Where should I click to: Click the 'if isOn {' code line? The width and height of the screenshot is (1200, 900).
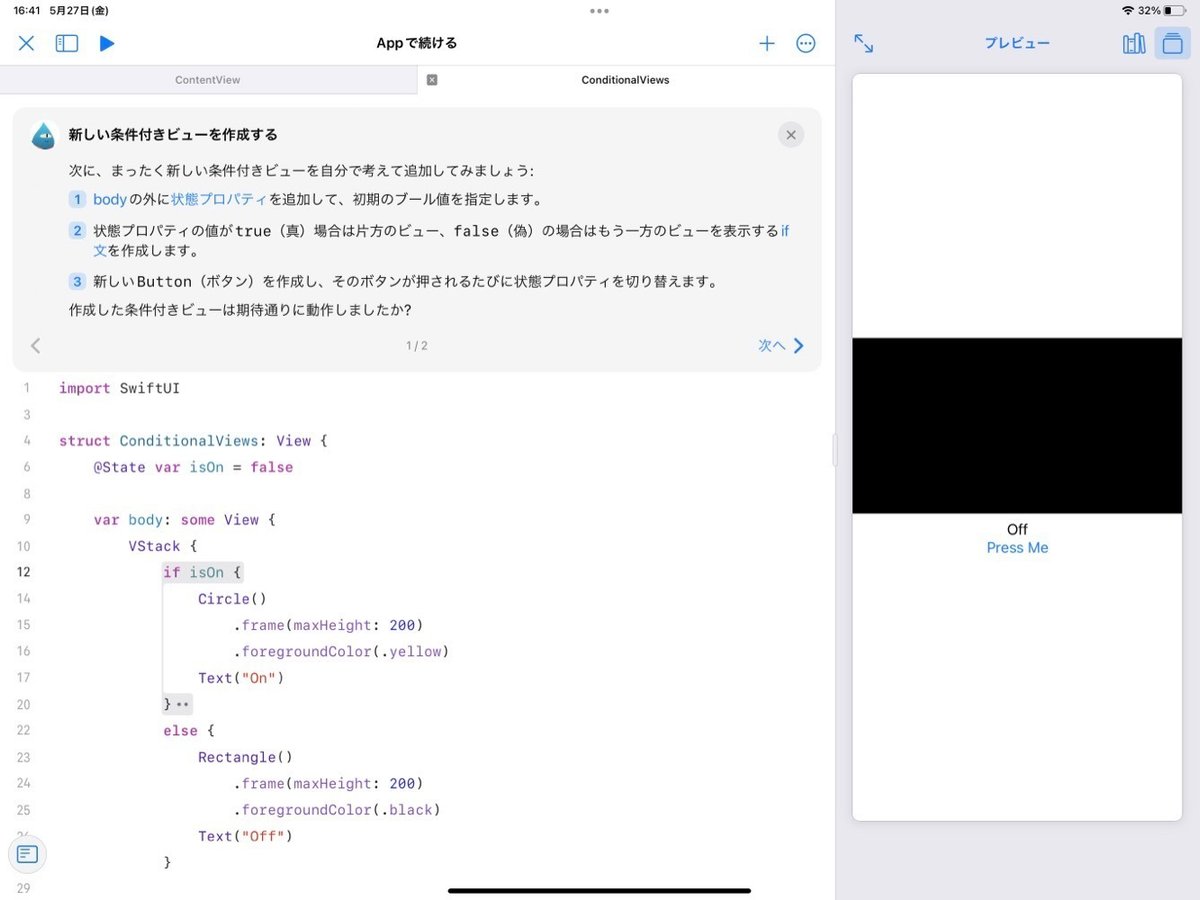click(x=203, y=573)
